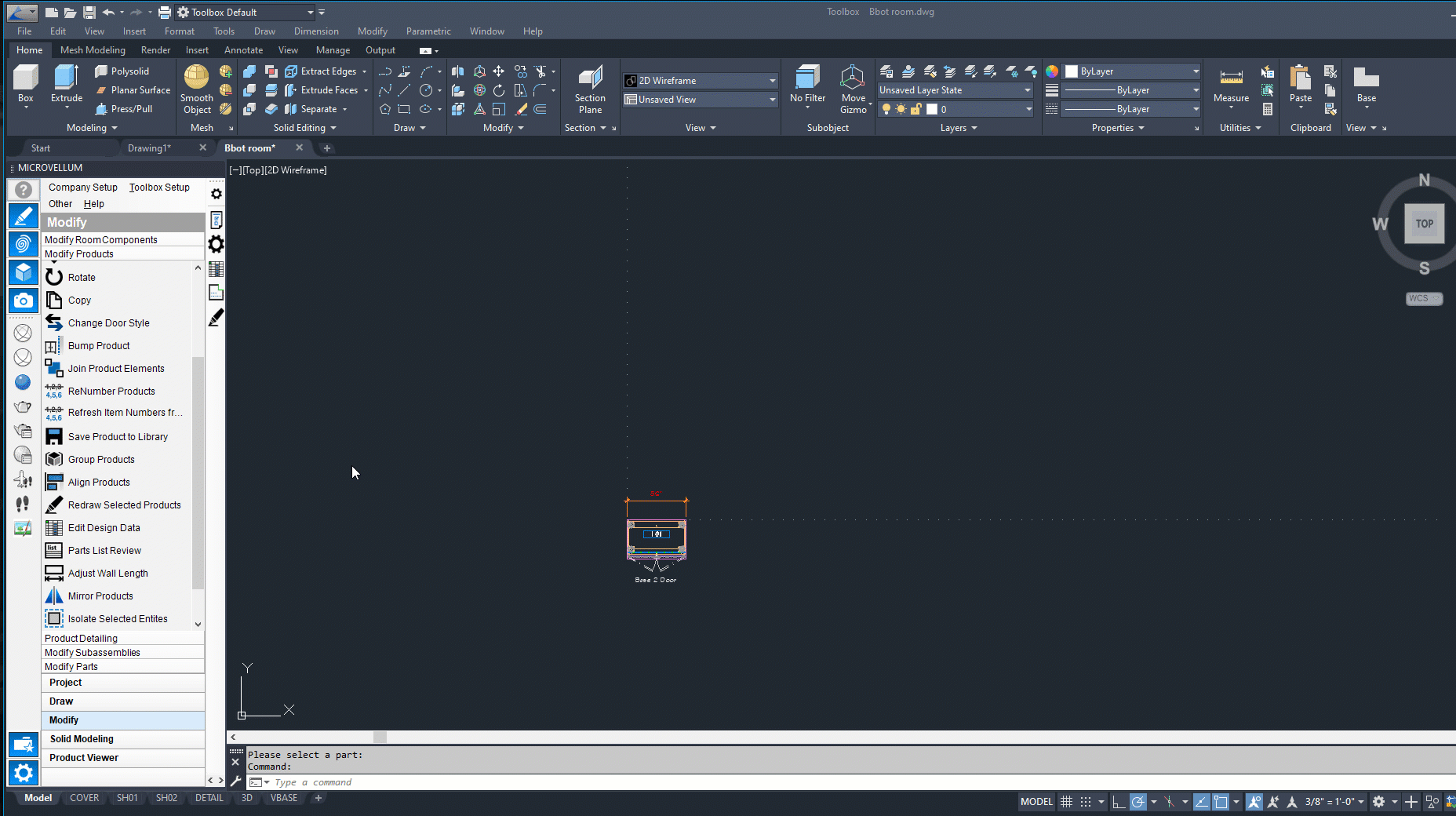The image size is (1456, 816).
Task: Open the Measure utility
Action: pyautogui.click(x=1231, y=85)
